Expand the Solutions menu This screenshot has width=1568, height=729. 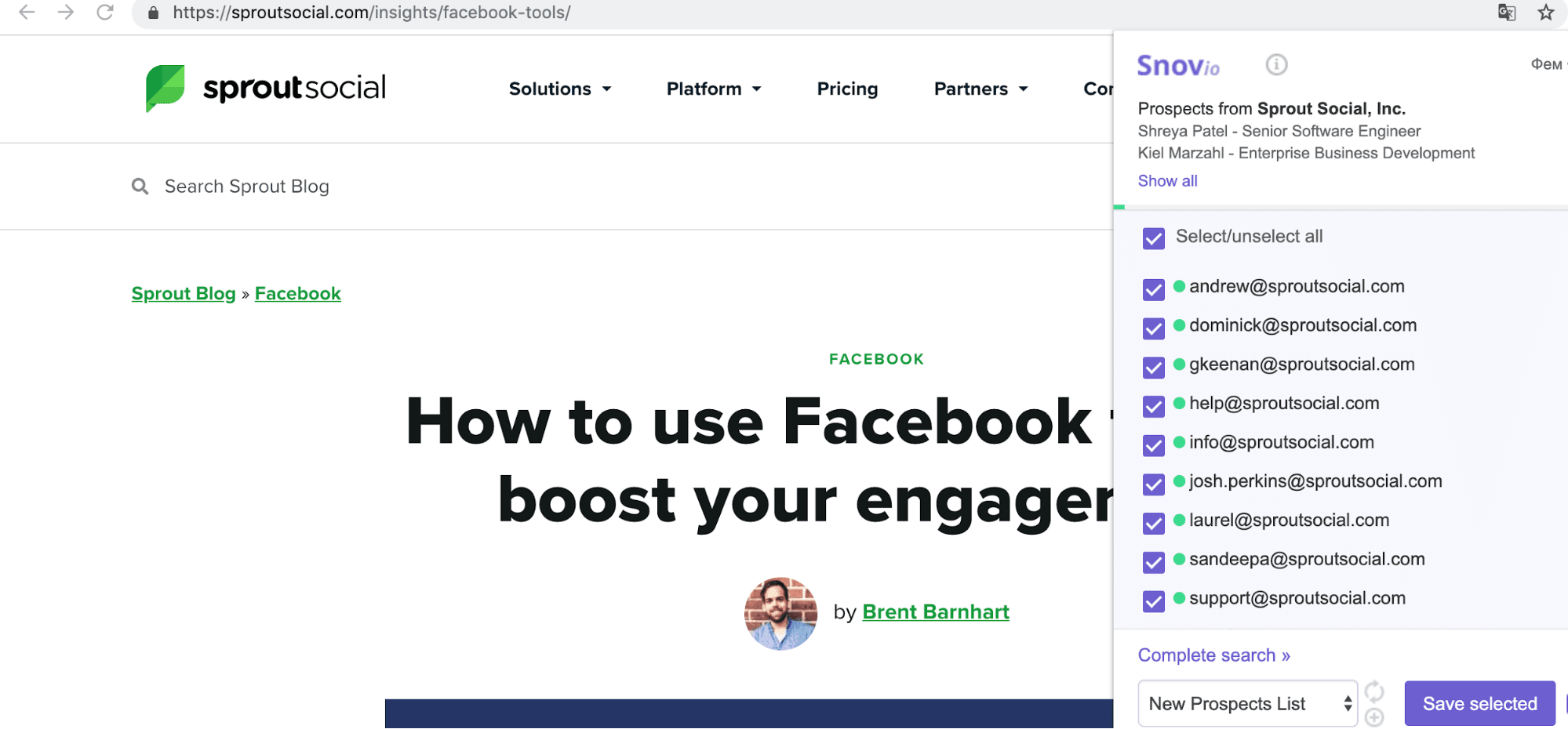click(560, 89)
